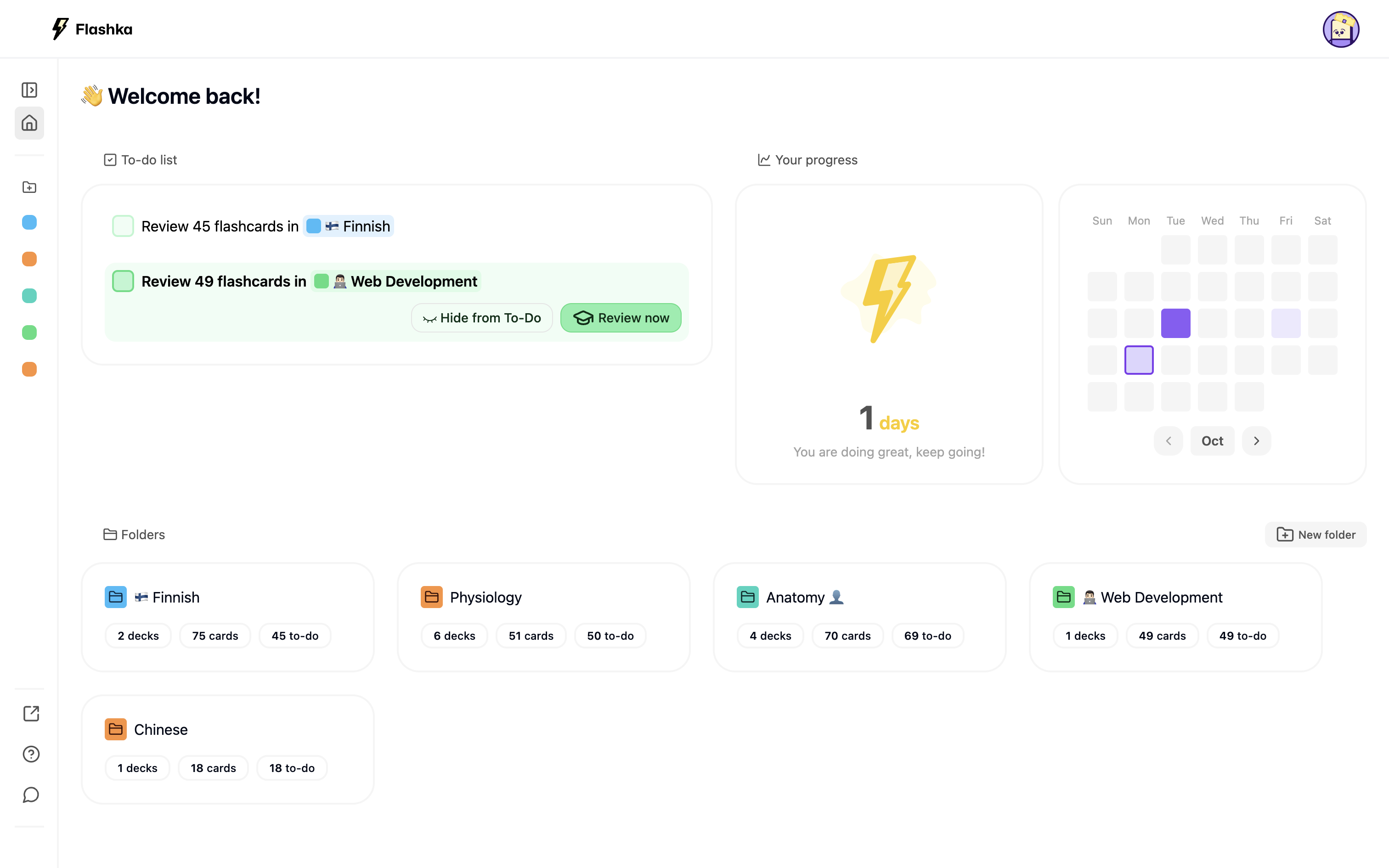Click the Flashka lightning logo

point(60,28)
